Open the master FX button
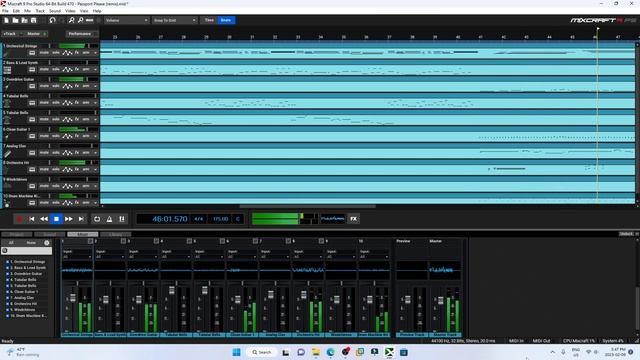The height and width of the screenshot is (360, 640). coord(353,219)
